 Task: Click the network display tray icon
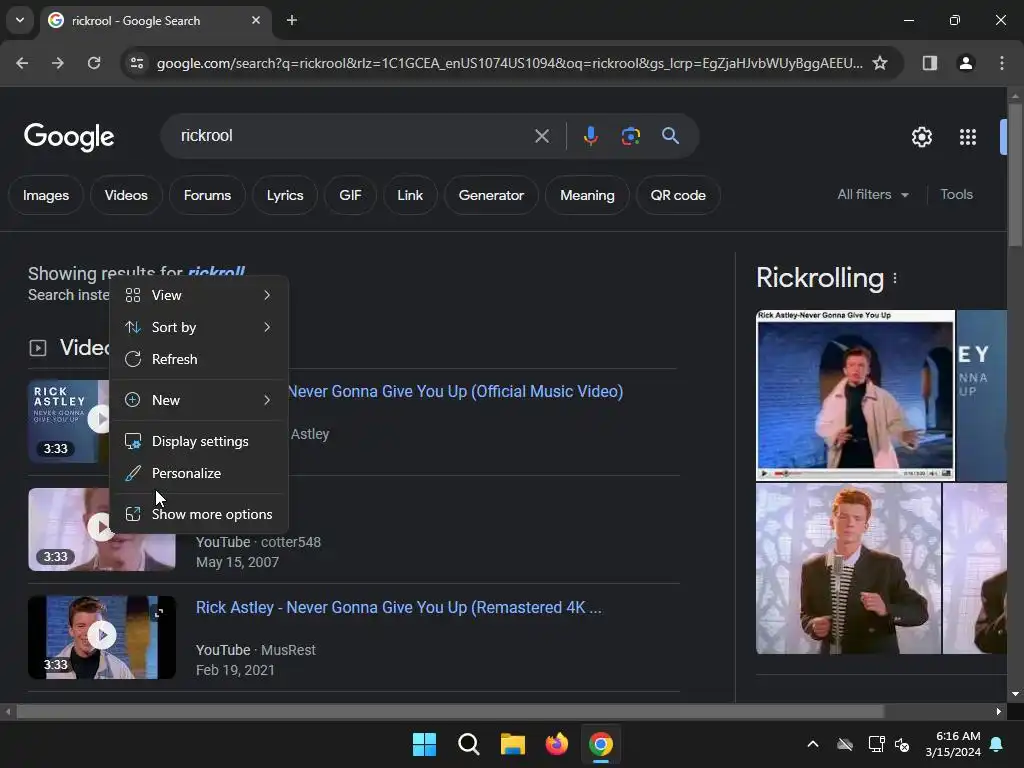click(876, 744)
